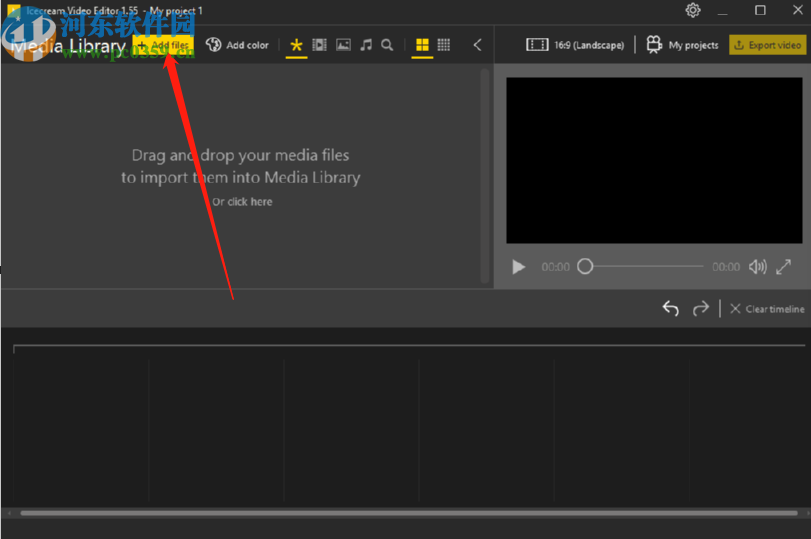The width and height of the screenshot is (811, 539).
Task: Click the media library vertical scrollbar
Action: 485,176
